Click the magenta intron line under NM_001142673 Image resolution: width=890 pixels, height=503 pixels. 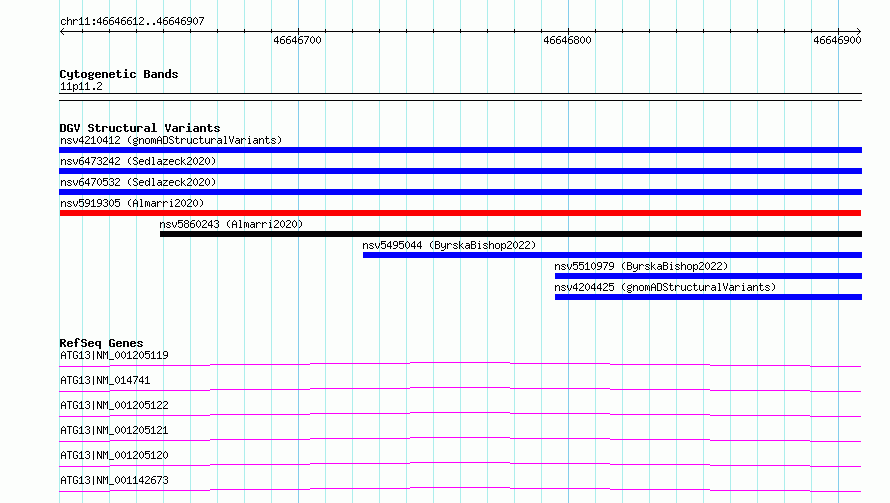(x=460, y=488)
